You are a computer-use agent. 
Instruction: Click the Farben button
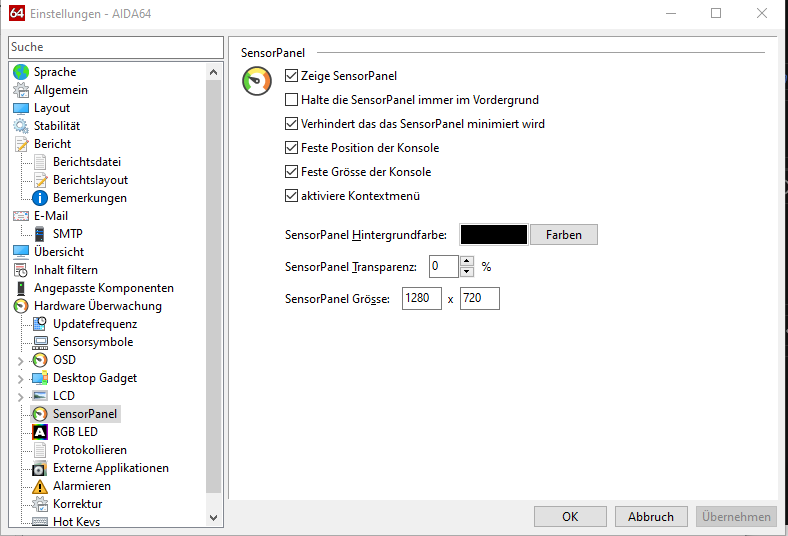point(564,235)
